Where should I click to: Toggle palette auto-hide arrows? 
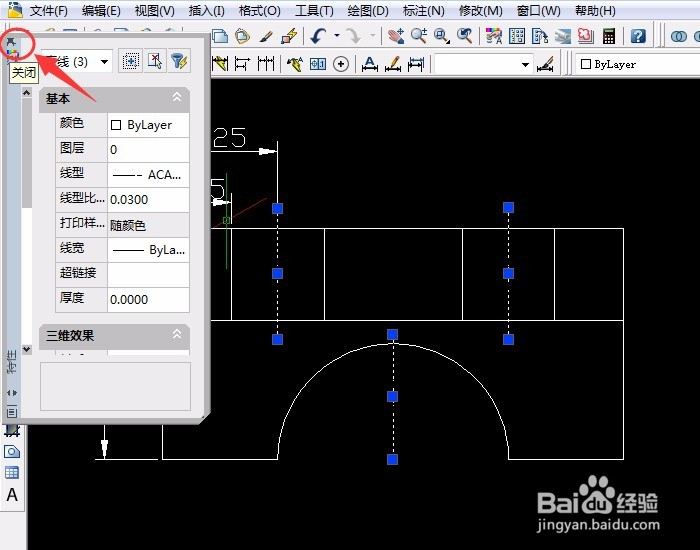(12, 393)
